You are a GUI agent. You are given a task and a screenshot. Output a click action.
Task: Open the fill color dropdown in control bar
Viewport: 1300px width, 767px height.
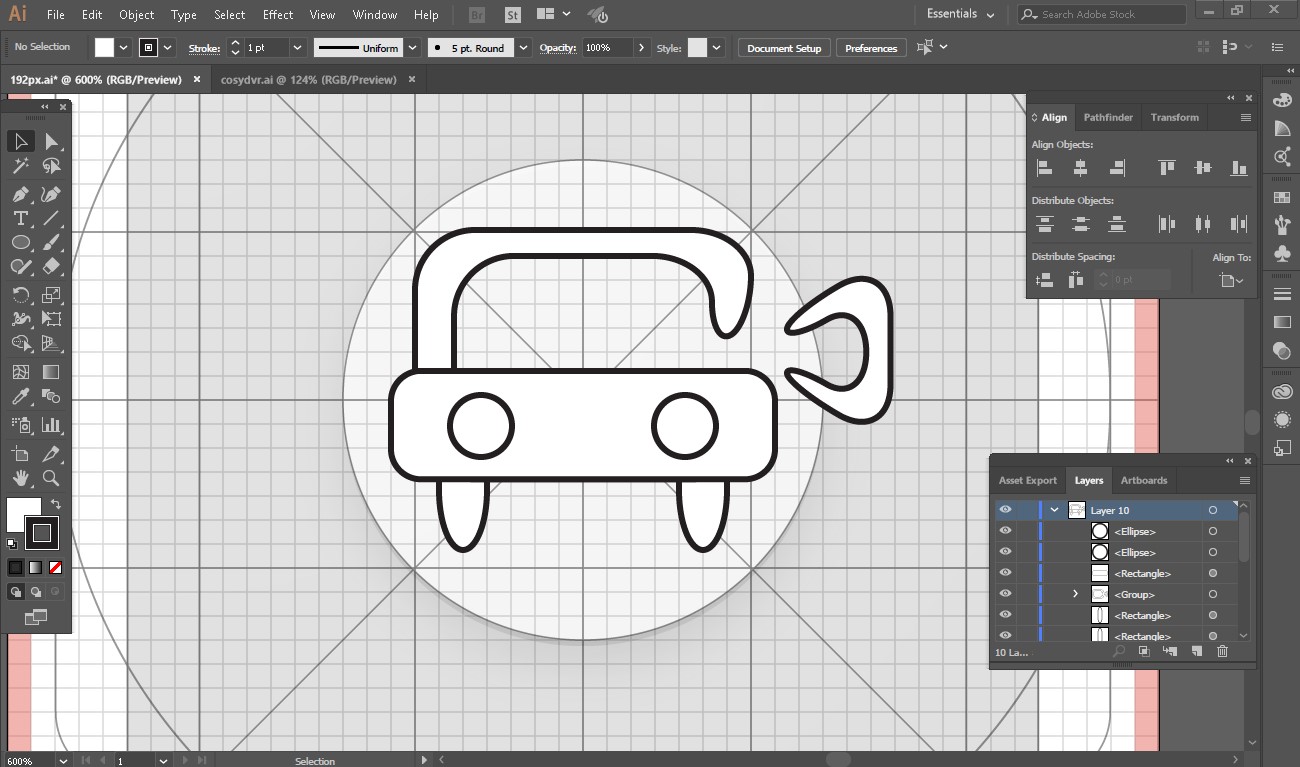coord(124,48)
